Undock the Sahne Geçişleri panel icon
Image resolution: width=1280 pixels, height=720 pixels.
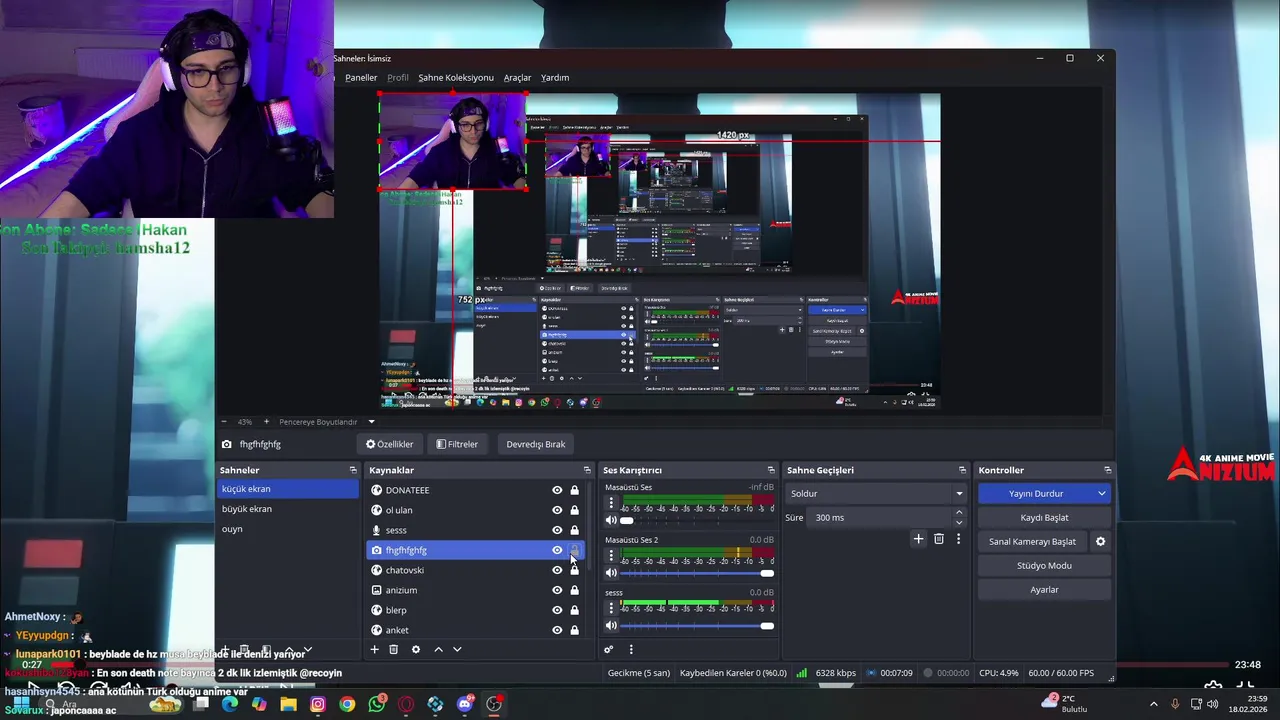click(963, 470)
